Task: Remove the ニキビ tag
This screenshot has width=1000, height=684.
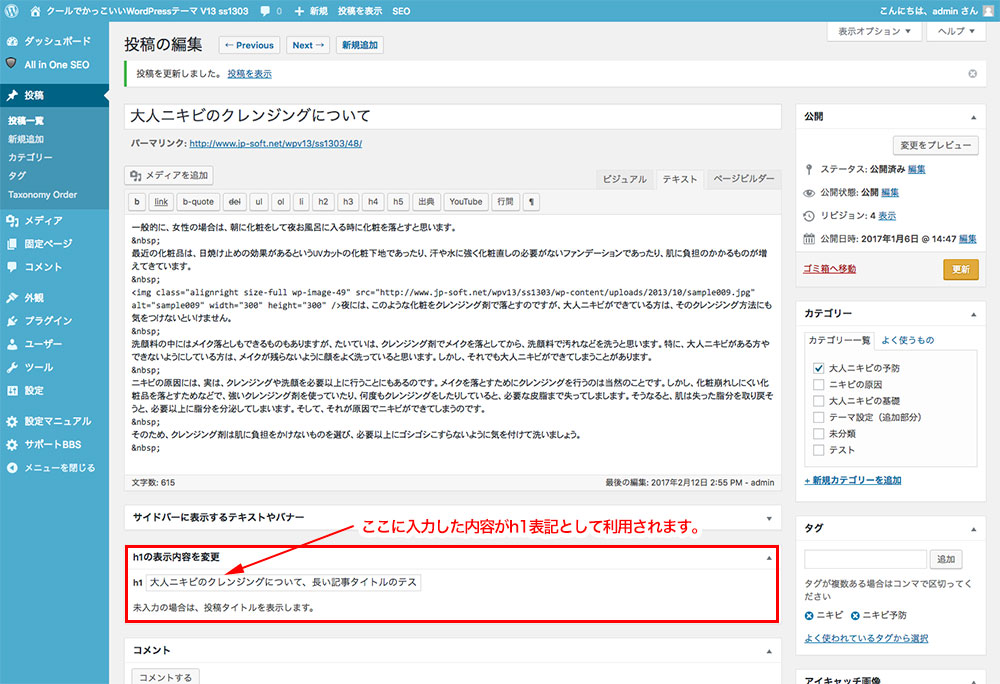Action: (809, 616)
